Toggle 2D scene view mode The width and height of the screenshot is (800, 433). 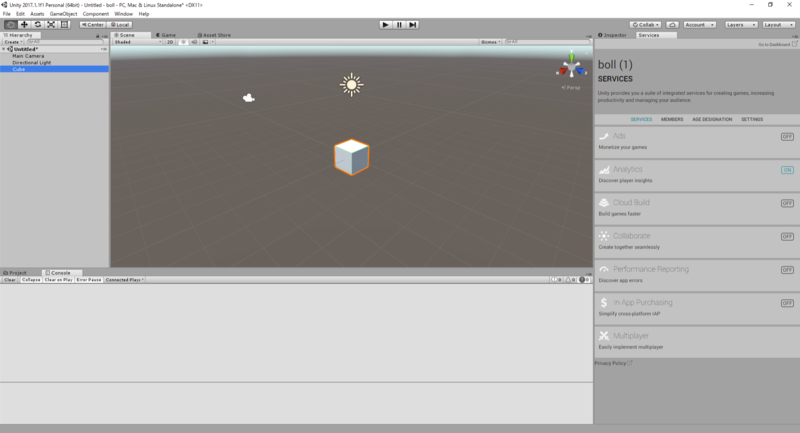[x=170, y=42]
